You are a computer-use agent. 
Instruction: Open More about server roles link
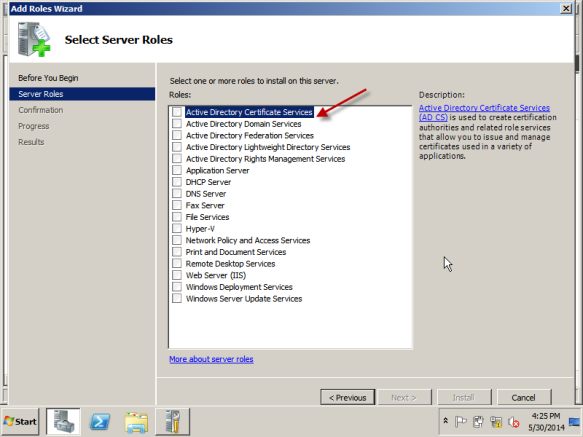point(211,359)
